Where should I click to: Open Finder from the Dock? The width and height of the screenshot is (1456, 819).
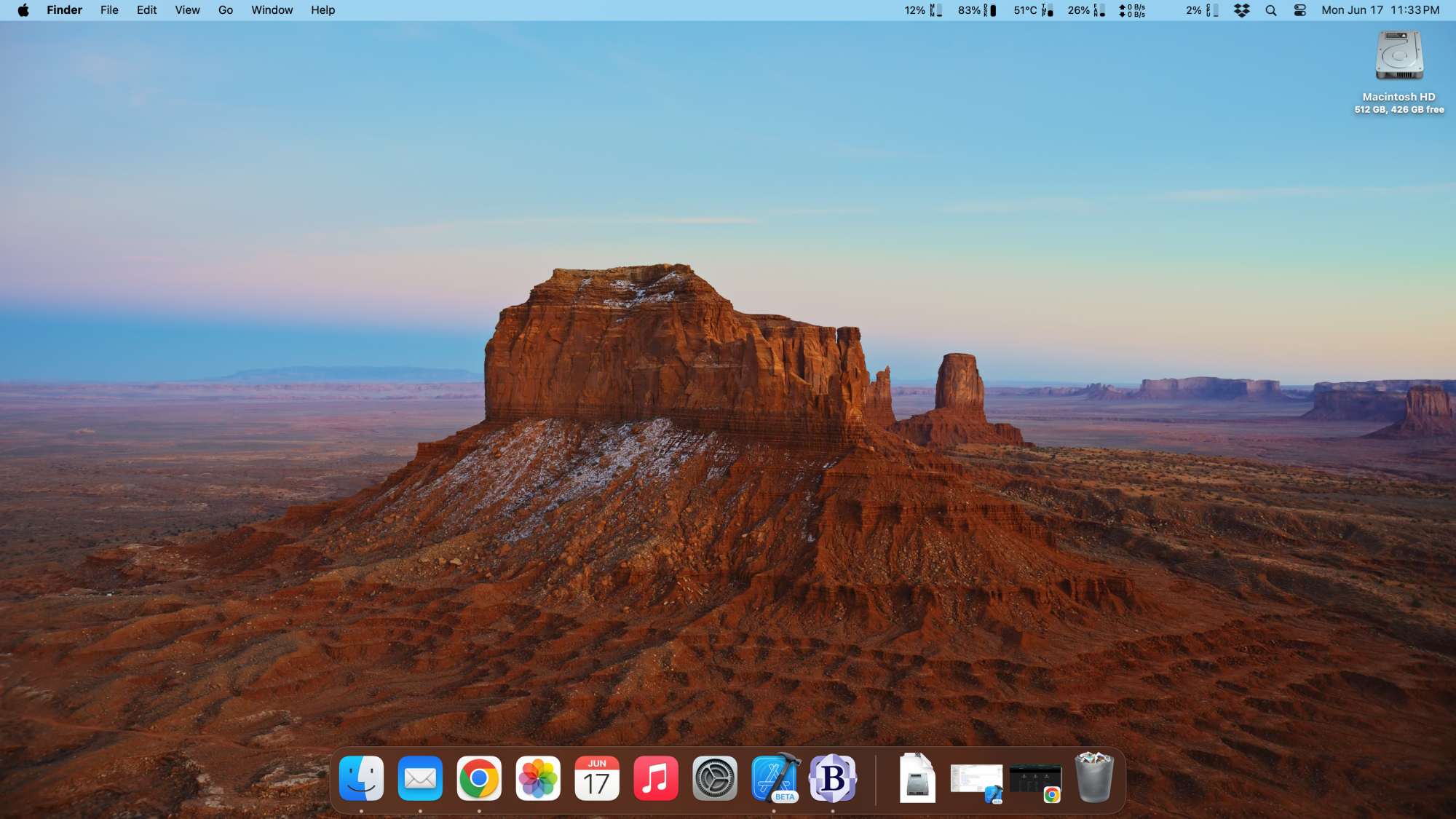[361, 778]
